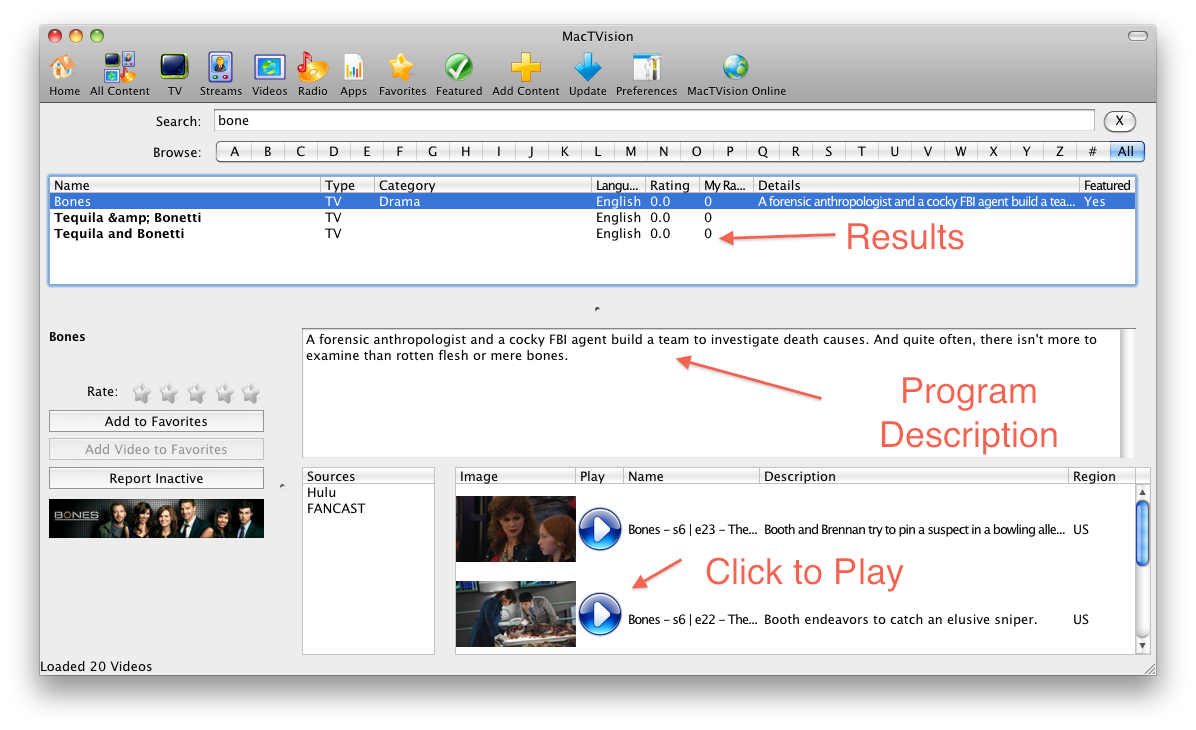Select the All browse filter
The image size is (1196, 730).
1126,152
